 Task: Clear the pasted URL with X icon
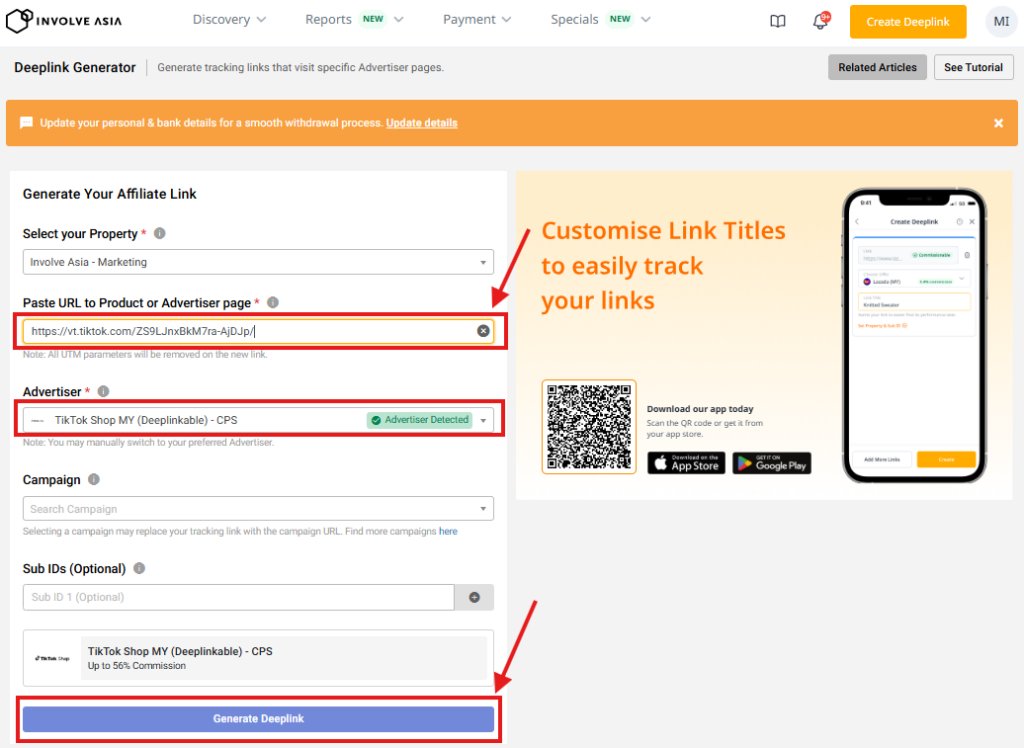pyautogui.click(x=483, y=330)
